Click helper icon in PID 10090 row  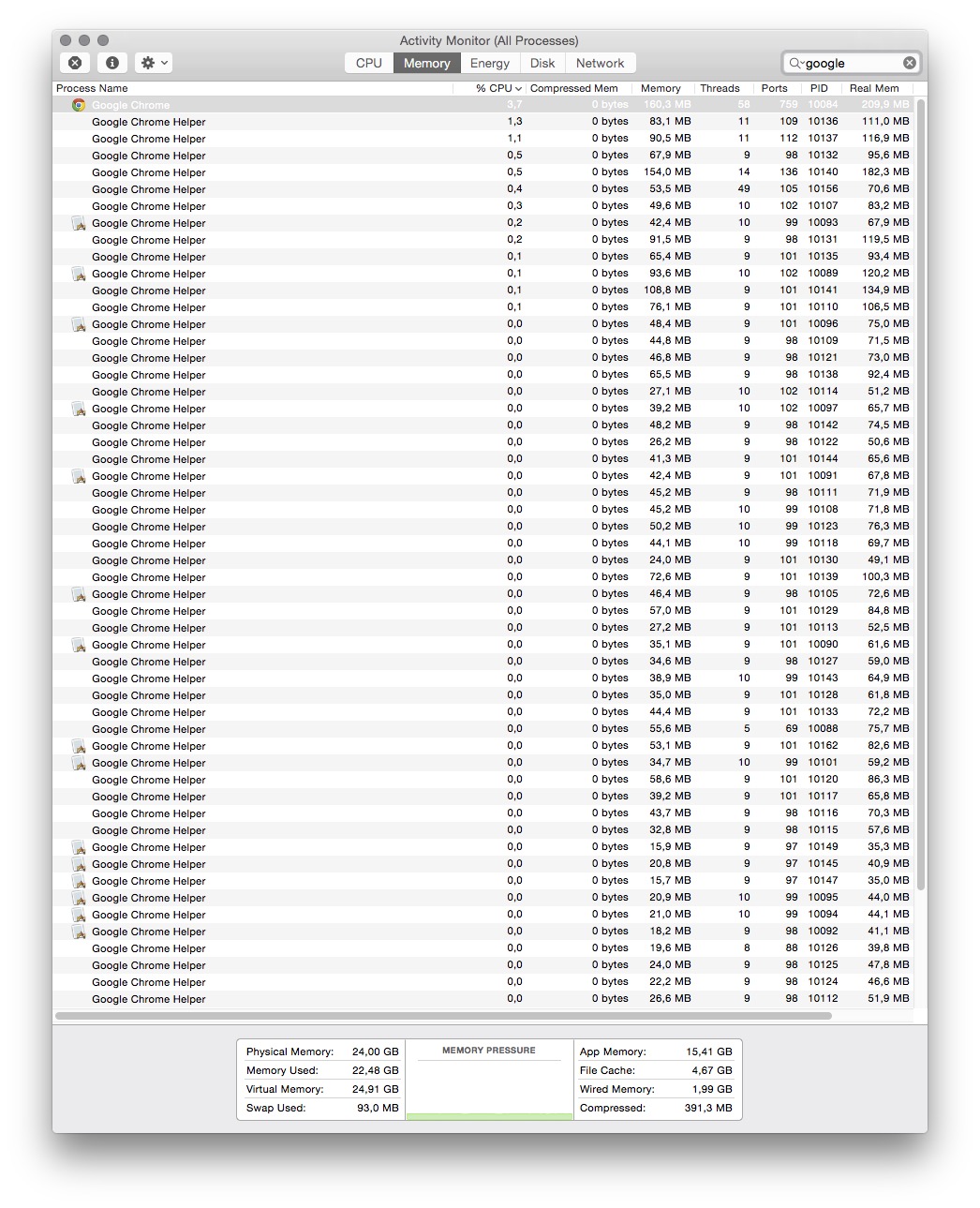[79, 645]
